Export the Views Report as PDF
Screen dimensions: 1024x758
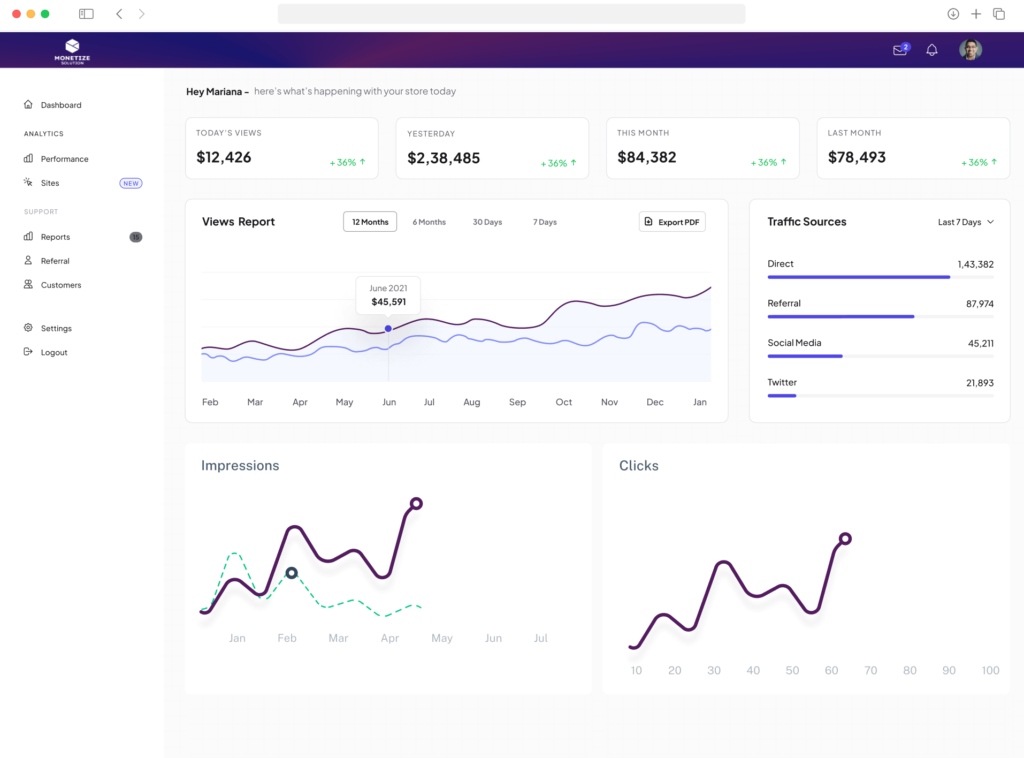tap(672, 222)
